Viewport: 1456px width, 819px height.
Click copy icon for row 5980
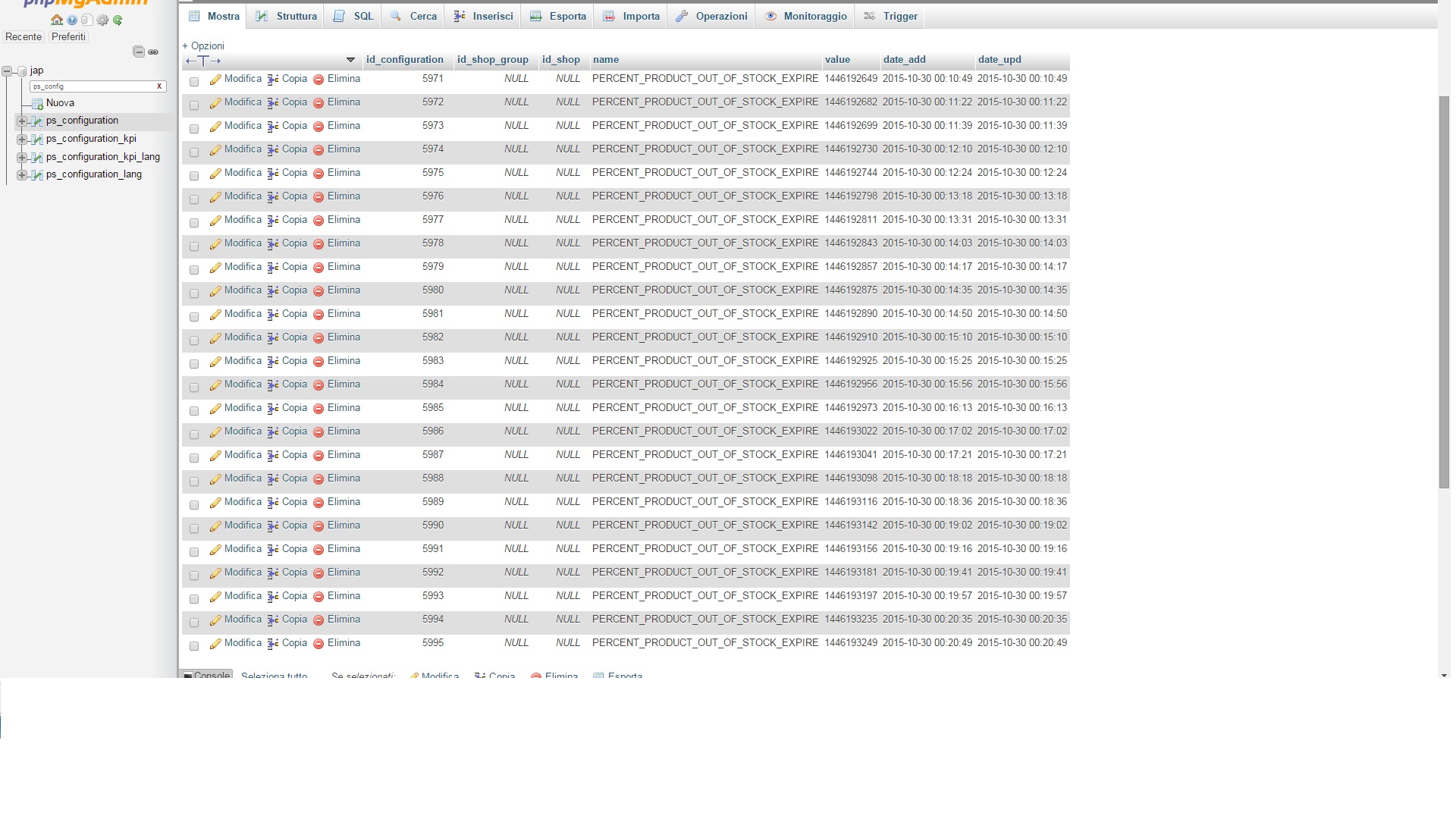tap(273, 291)
